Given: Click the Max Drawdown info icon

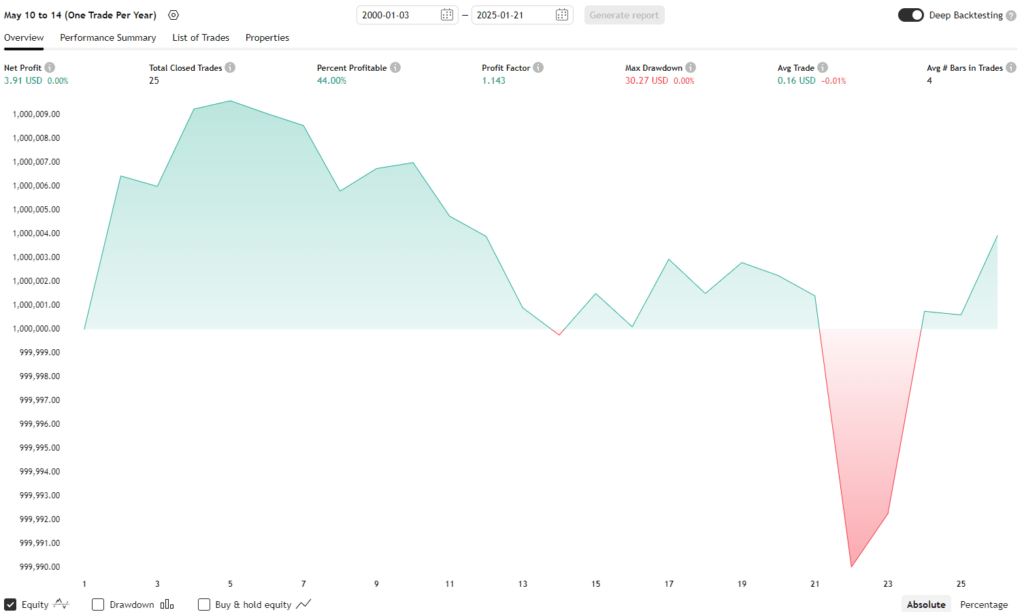Looking at the screenshot, I should click(x=691, y=68).
